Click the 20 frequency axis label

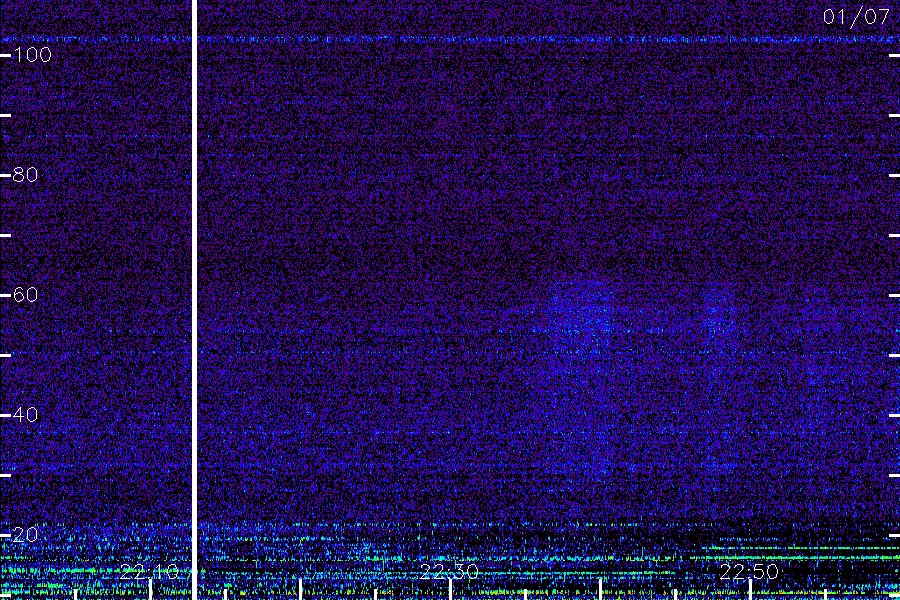(25, 535)
